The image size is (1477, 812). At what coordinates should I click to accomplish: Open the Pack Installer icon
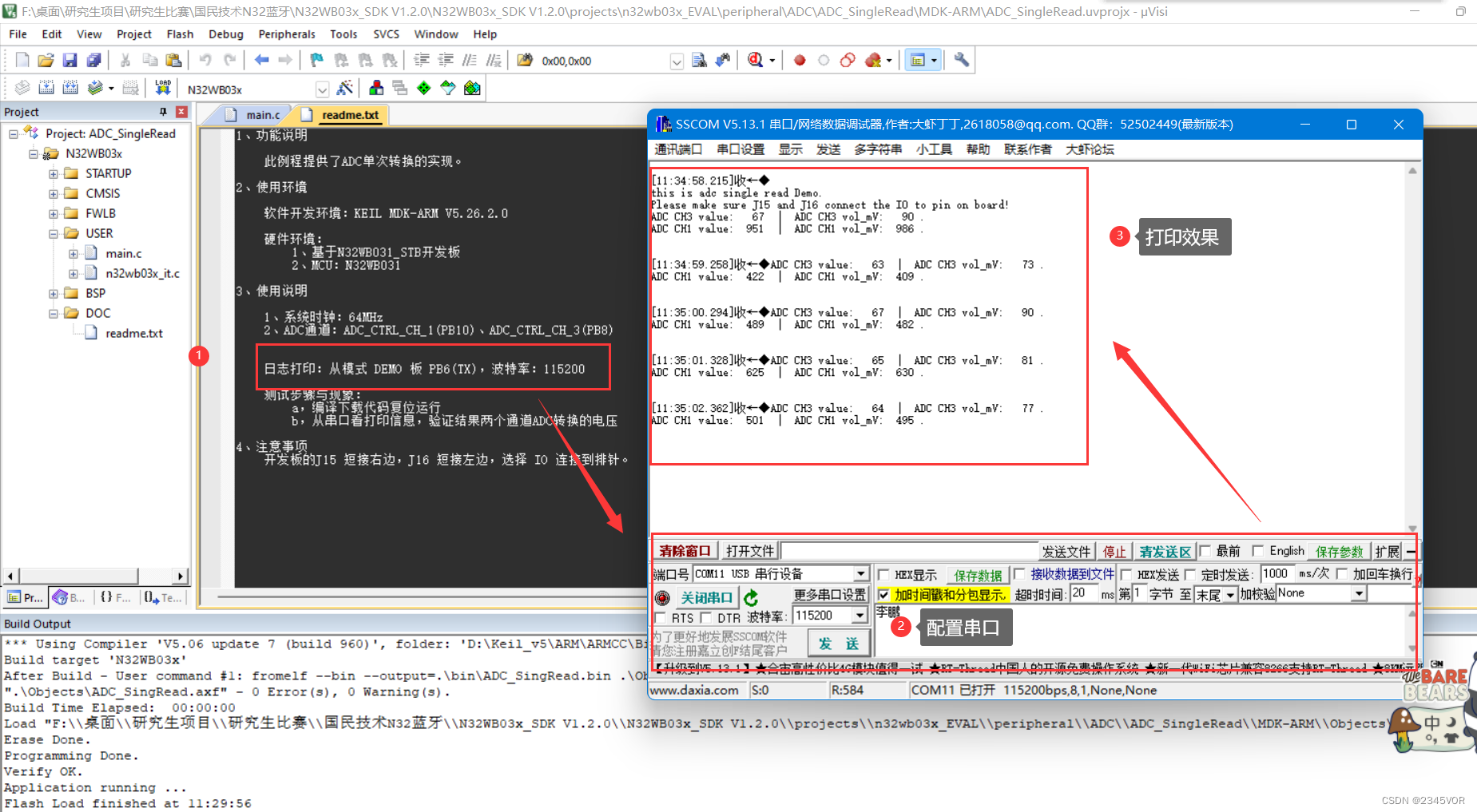coord(473,88)
